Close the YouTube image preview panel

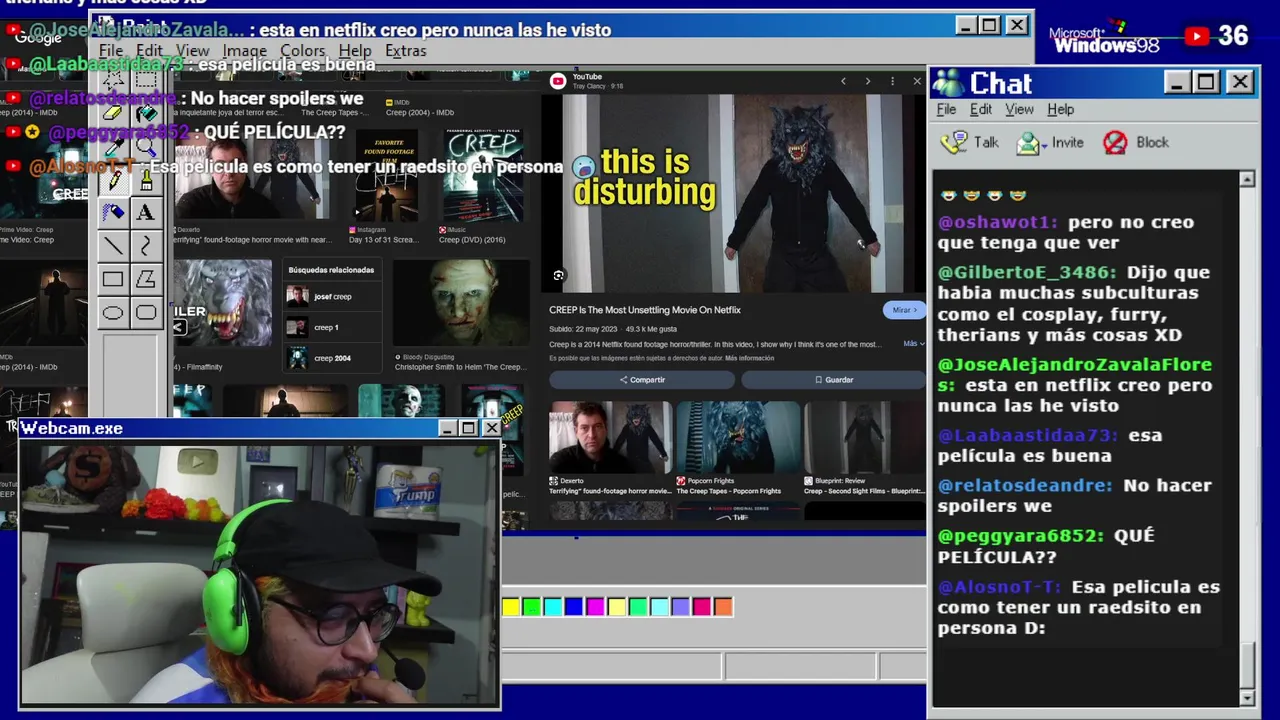point(916,81)
